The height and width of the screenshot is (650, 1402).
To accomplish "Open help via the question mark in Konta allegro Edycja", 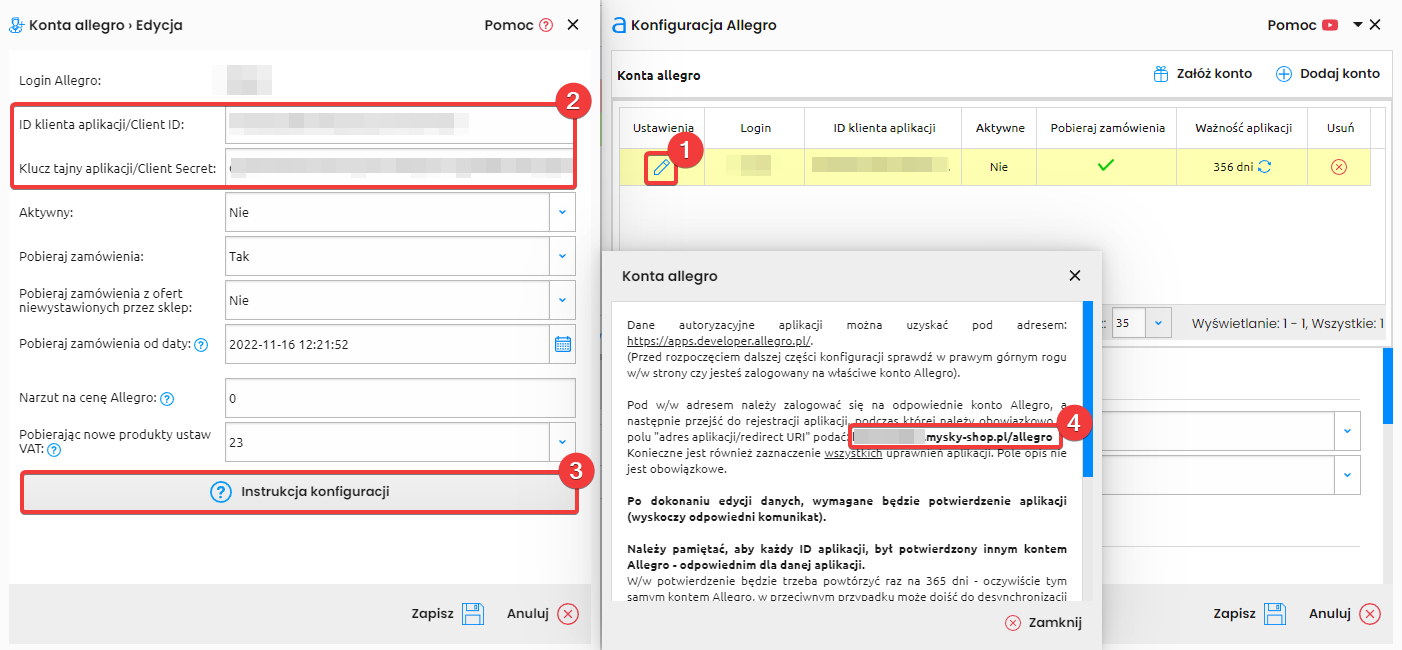I will coord(547,24).
